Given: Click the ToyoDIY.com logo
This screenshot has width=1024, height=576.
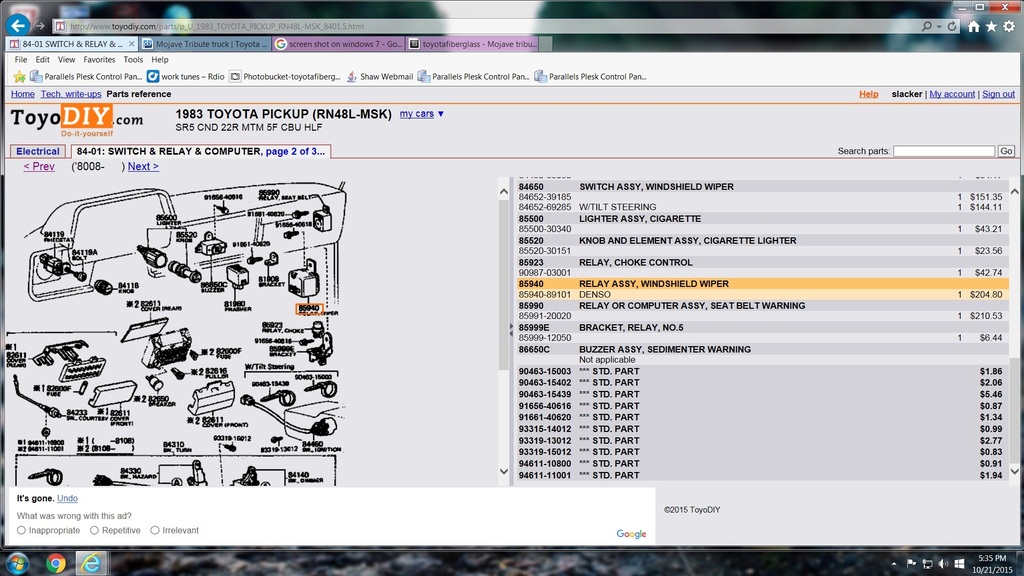Looking at the screenshot, I should click(77, 121).
